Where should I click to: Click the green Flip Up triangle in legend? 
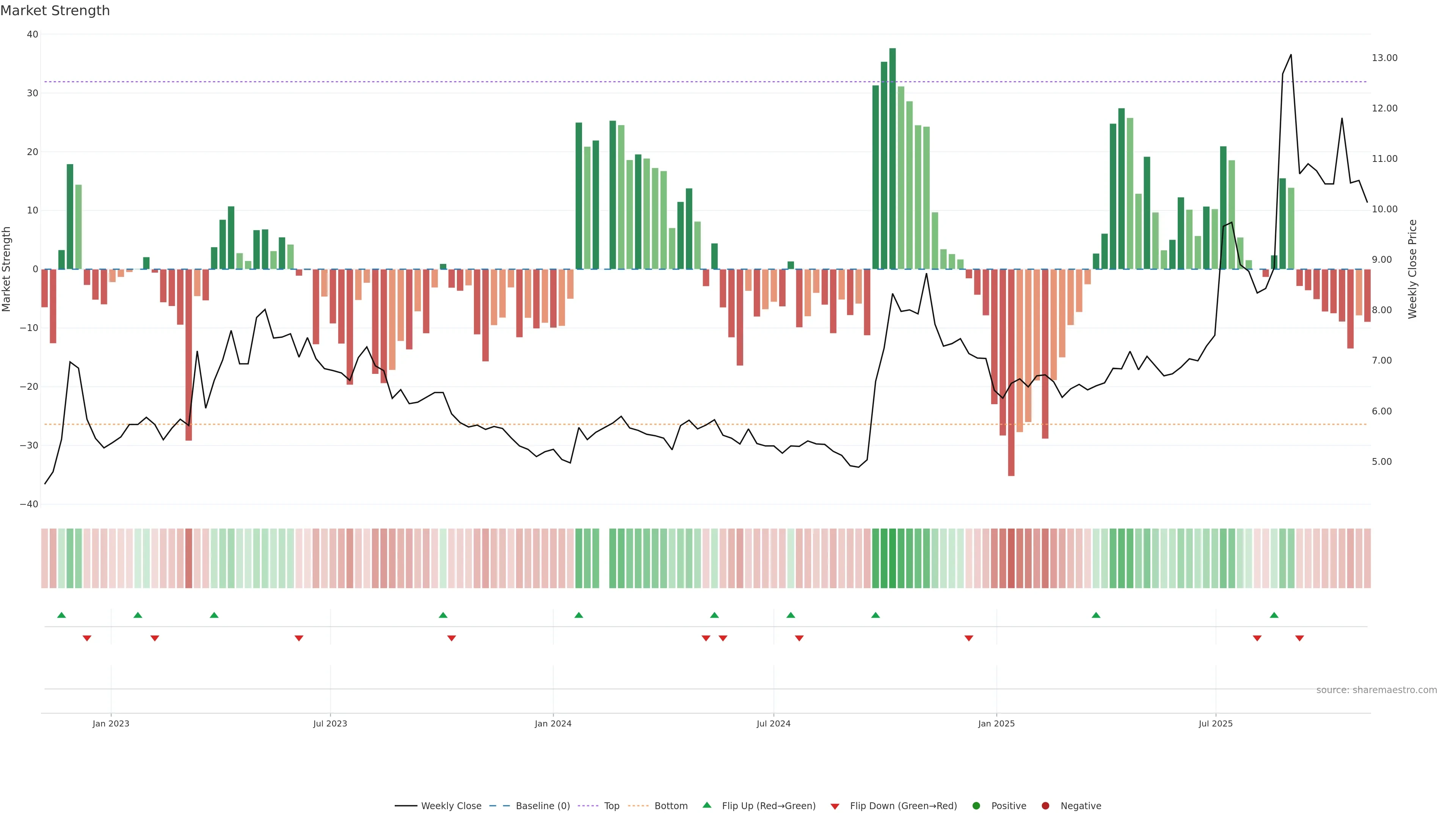pos(706,805)
